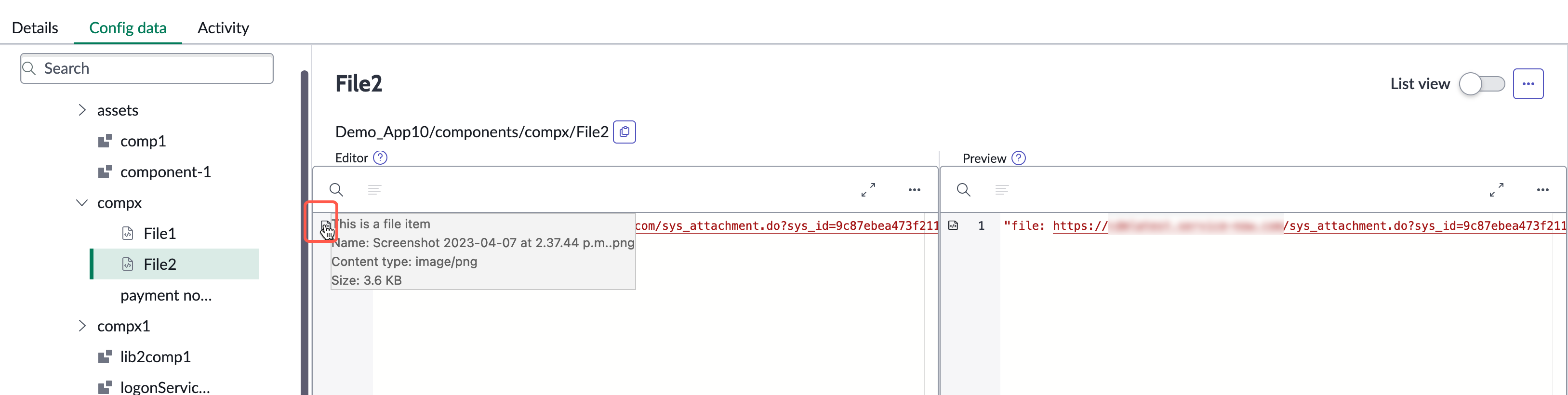This screenshot has height=395, width=1568.
Task: Select the compx1 tree node label
Action: (123, 326)
